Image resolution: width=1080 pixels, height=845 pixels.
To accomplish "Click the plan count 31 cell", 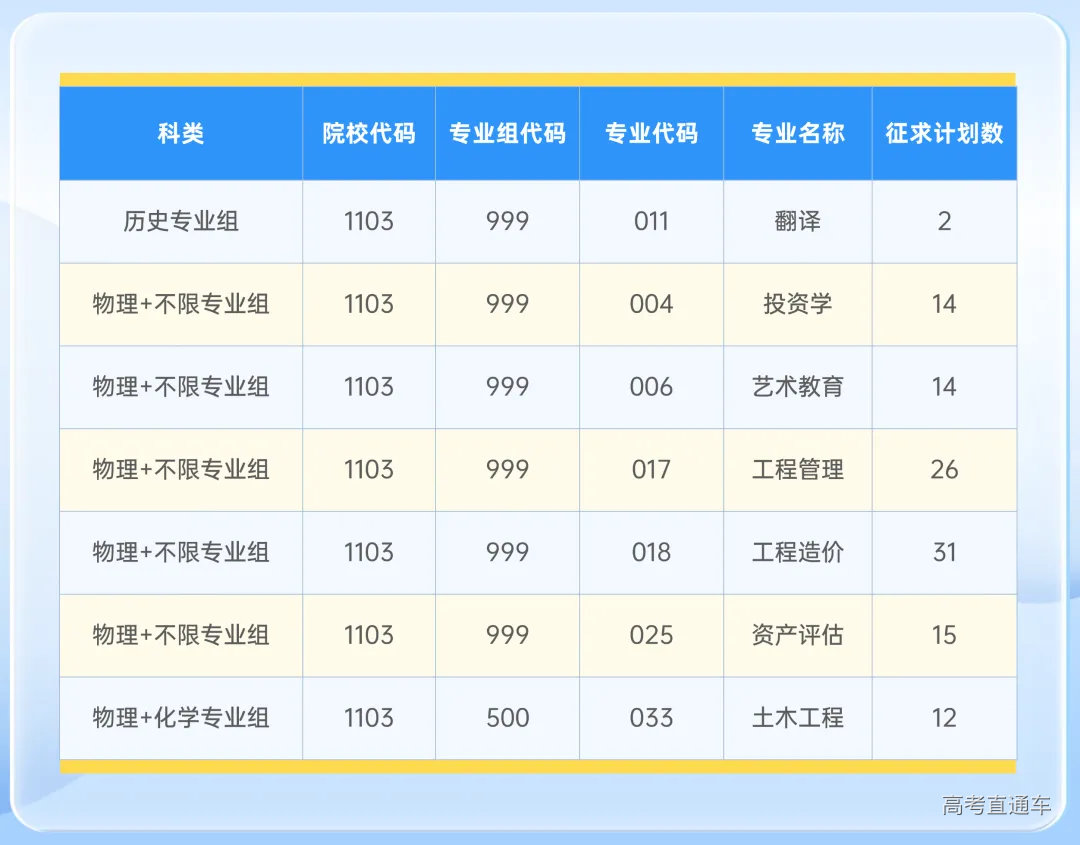I will [944, 553].
